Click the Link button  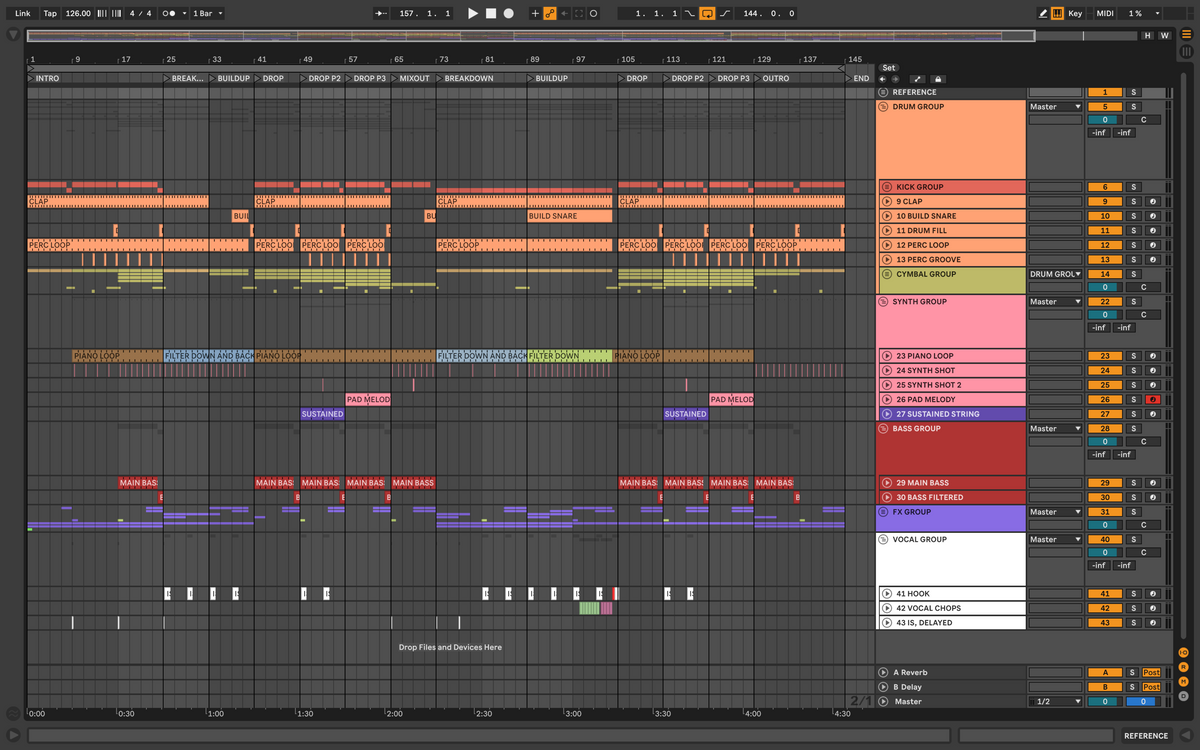click(22, 13)
